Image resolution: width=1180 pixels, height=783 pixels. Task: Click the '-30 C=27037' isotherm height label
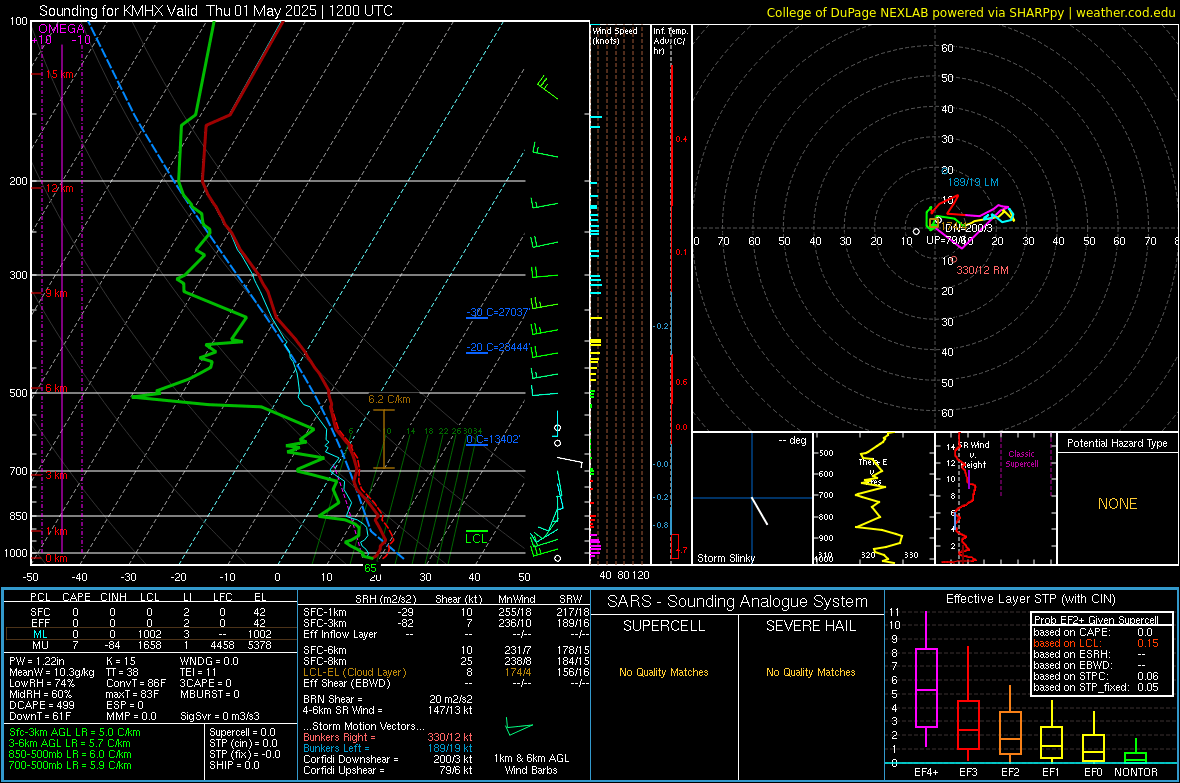tap(498, 312)
